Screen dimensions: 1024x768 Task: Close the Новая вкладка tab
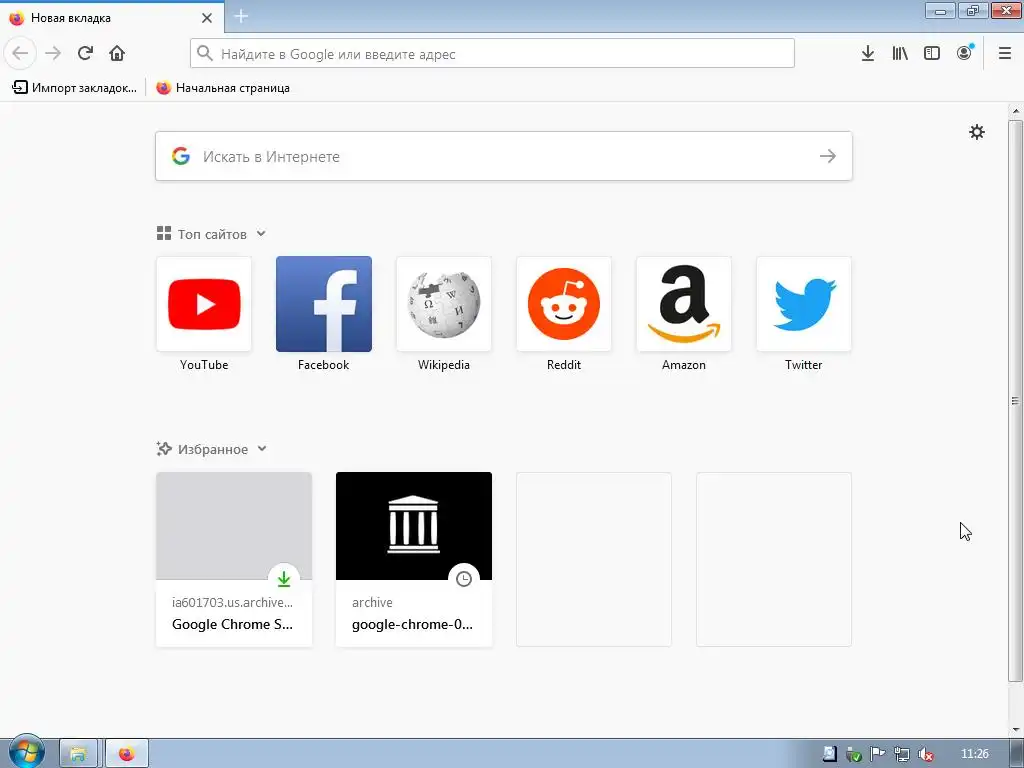207,18
